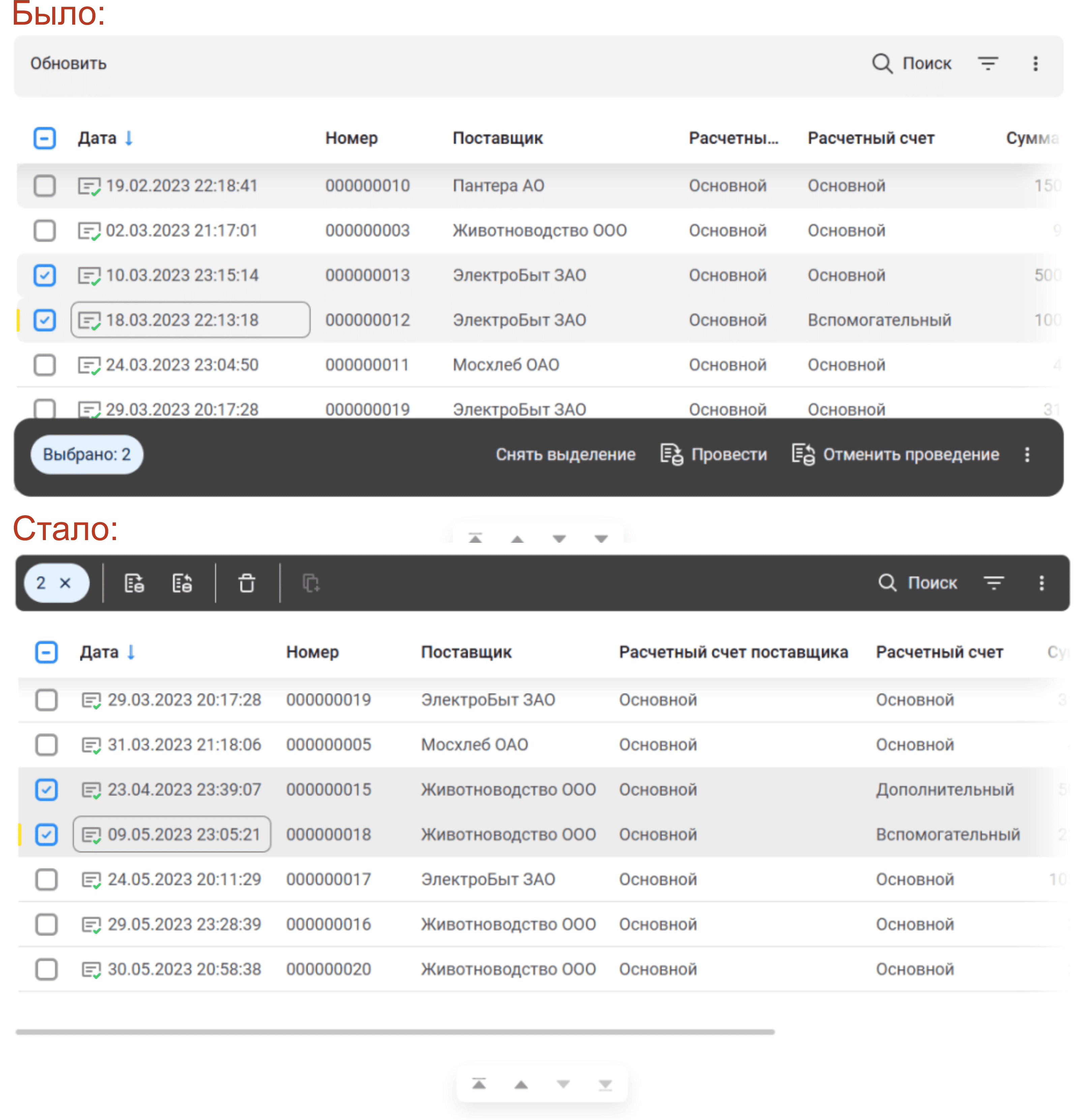Open the filter icon in the top gray toolbar
The image size is (1083, 1120).
click(x=988, y=63)
